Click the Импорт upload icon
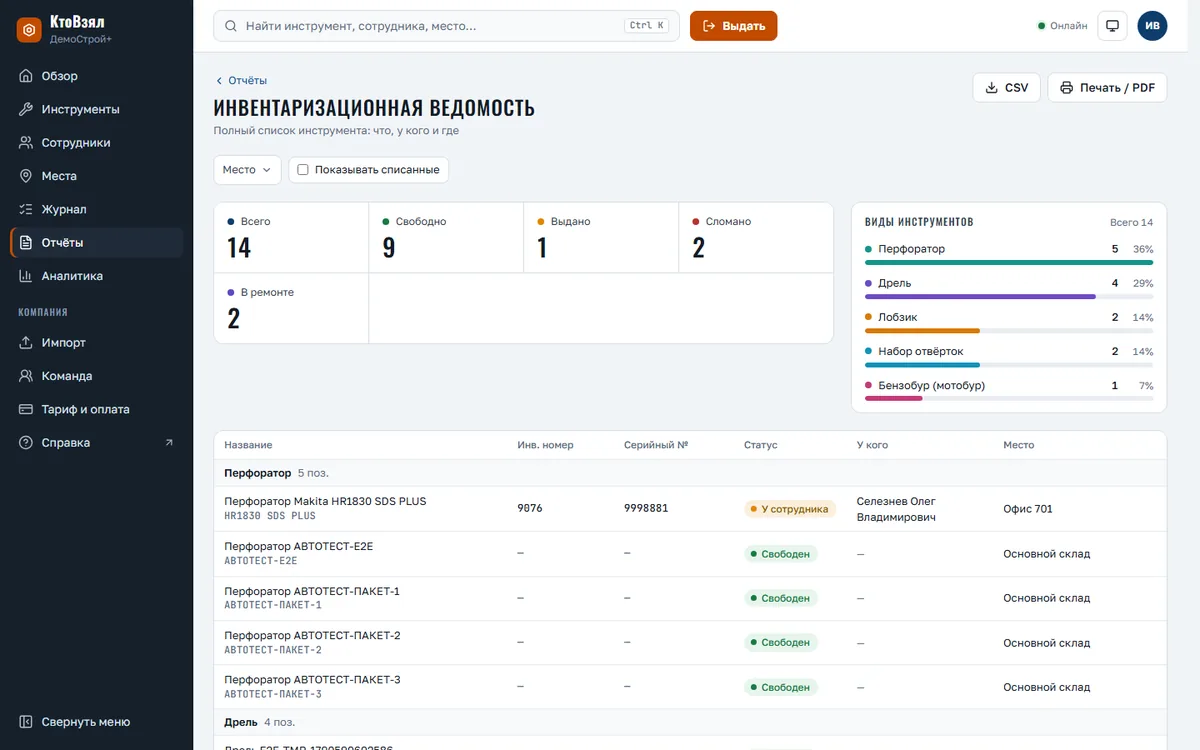Image resolution: width=1200 pixels, height=750 pixels. pyautogui.click(x=27, y=343)
